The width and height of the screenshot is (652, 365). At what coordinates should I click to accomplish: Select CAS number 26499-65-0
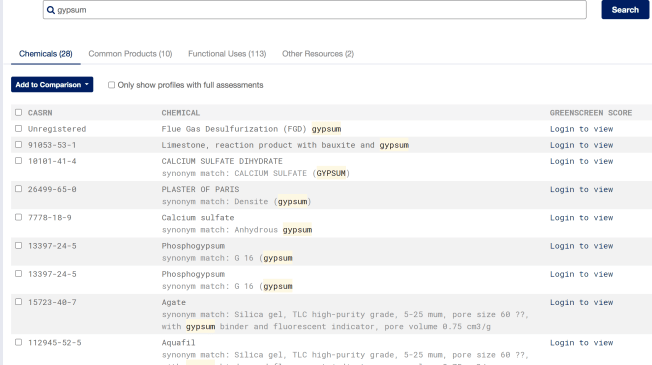(x=52, y=189)
